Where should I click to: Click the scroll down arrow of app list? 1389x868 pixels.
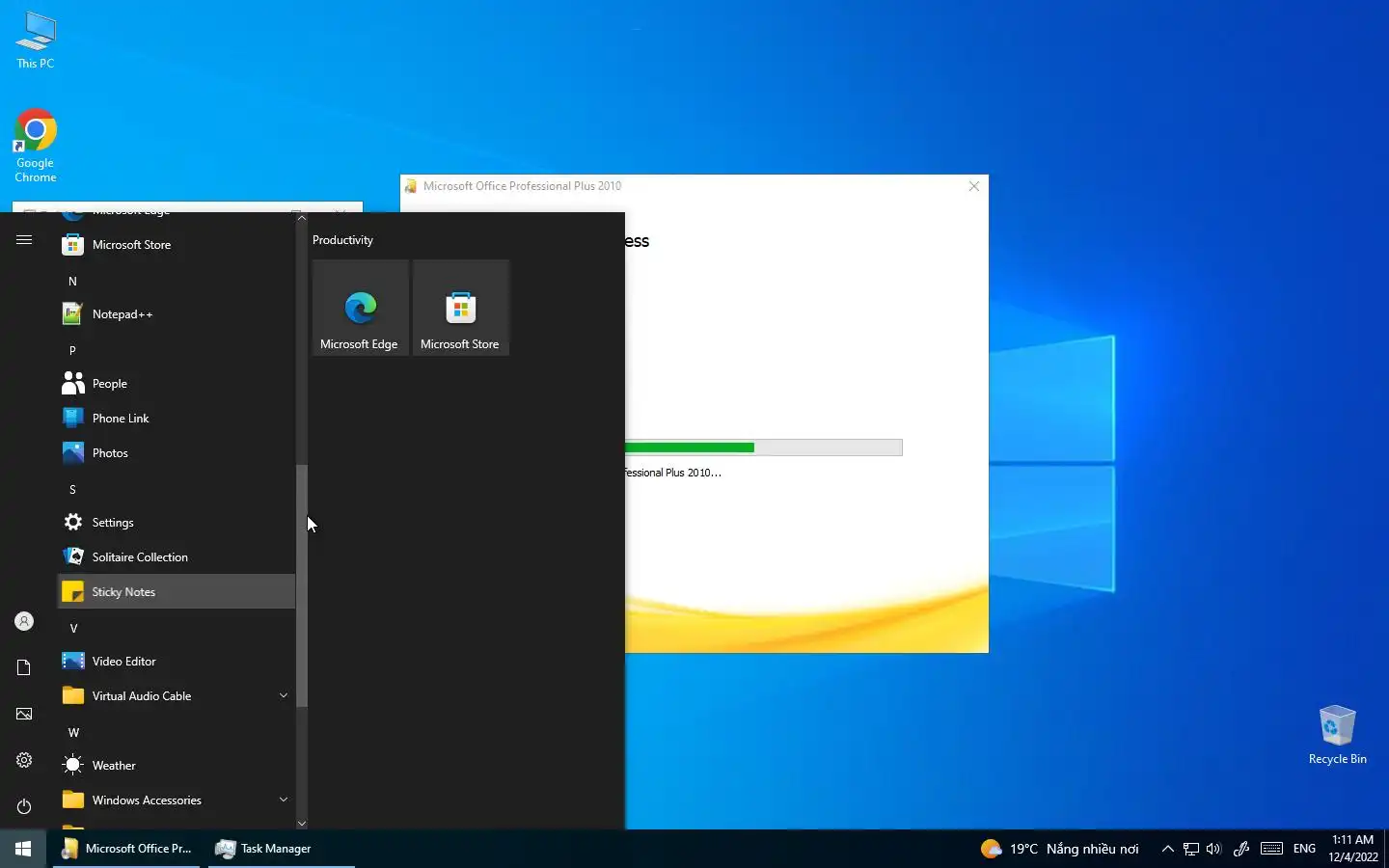click(x=302, y=824)
